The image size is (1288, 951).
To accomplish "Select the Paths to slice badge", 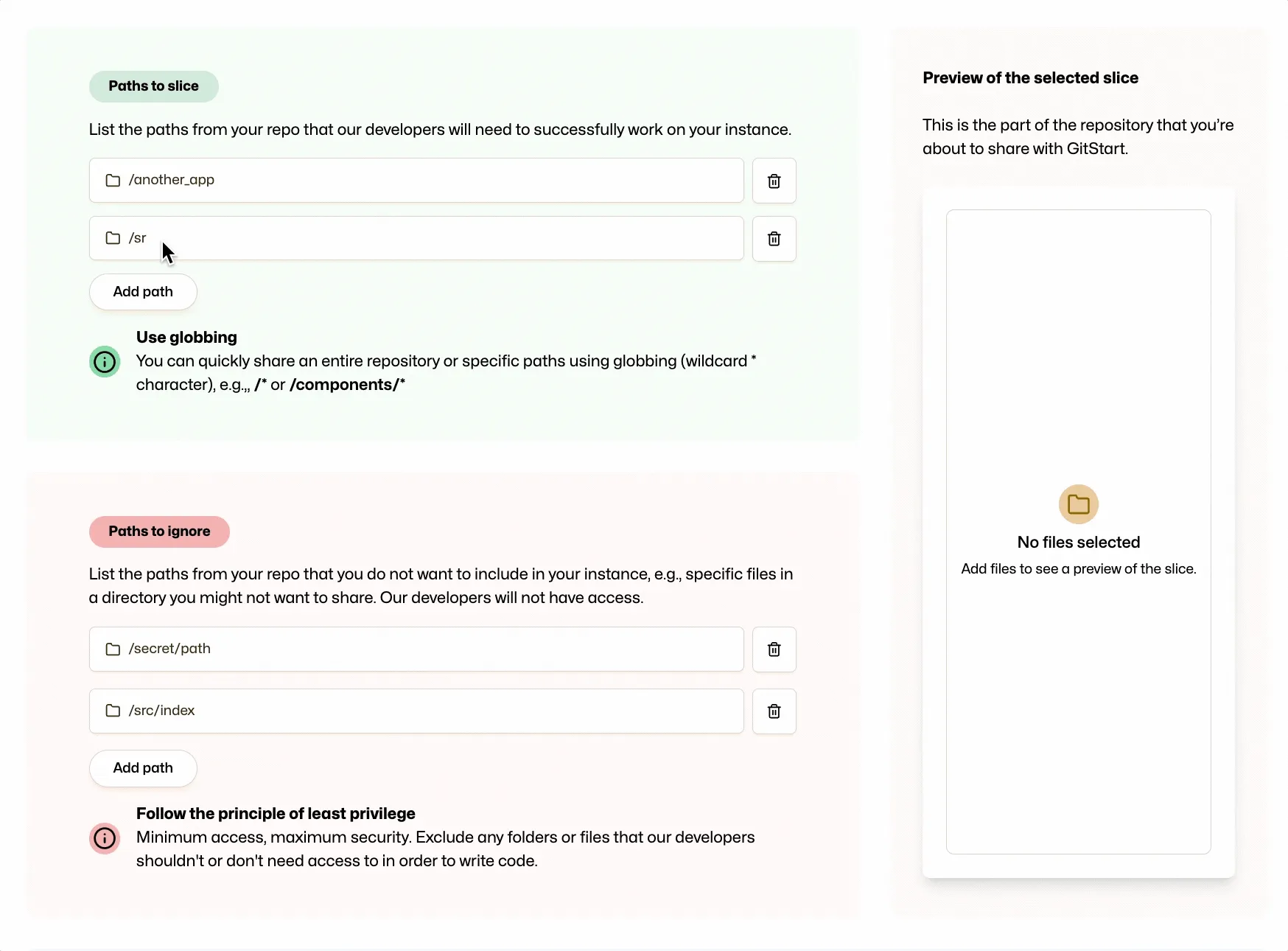I will [x=153, y=86].
